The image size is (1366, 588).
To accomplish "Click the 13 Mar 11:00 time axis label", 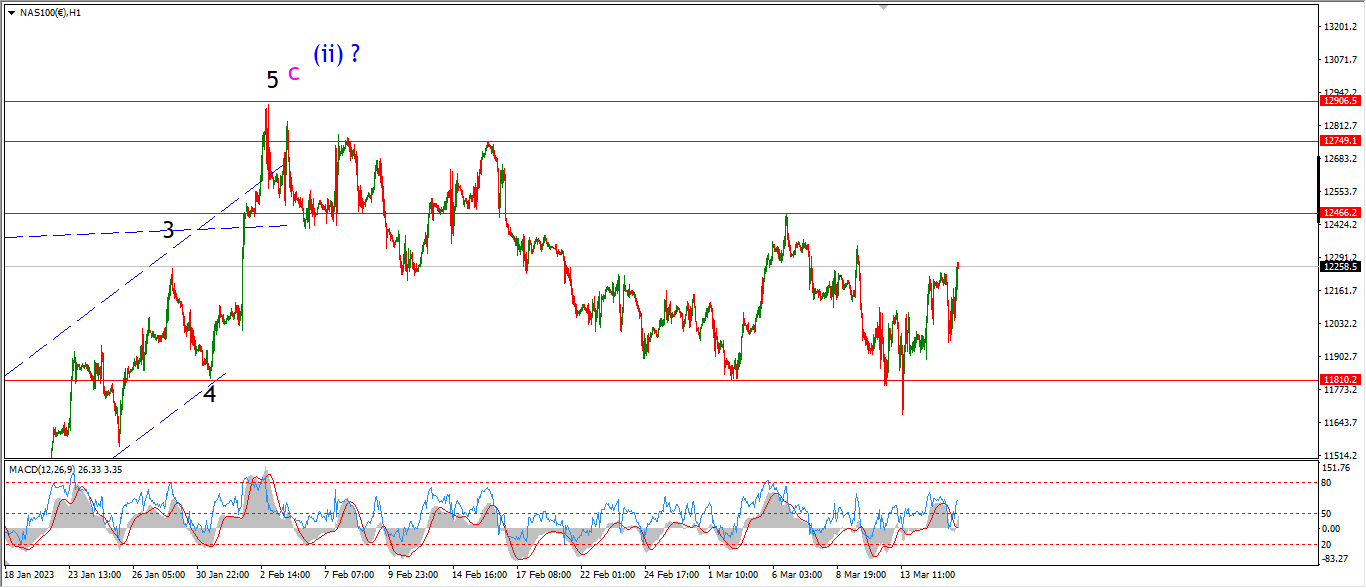I will pos(929,575).
